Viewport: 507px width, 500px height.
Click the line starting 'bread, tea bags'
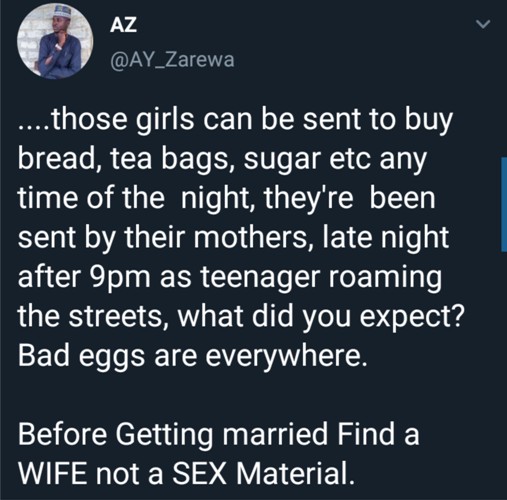click(222, 159)
